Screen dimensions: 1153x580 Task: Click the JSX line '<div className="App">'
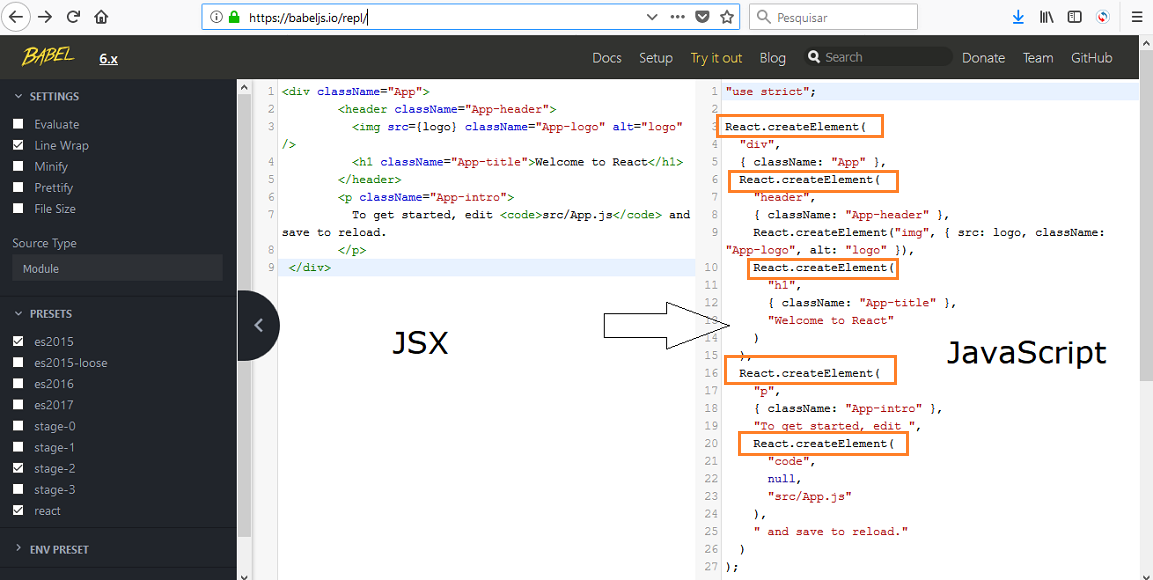[356, 91]
